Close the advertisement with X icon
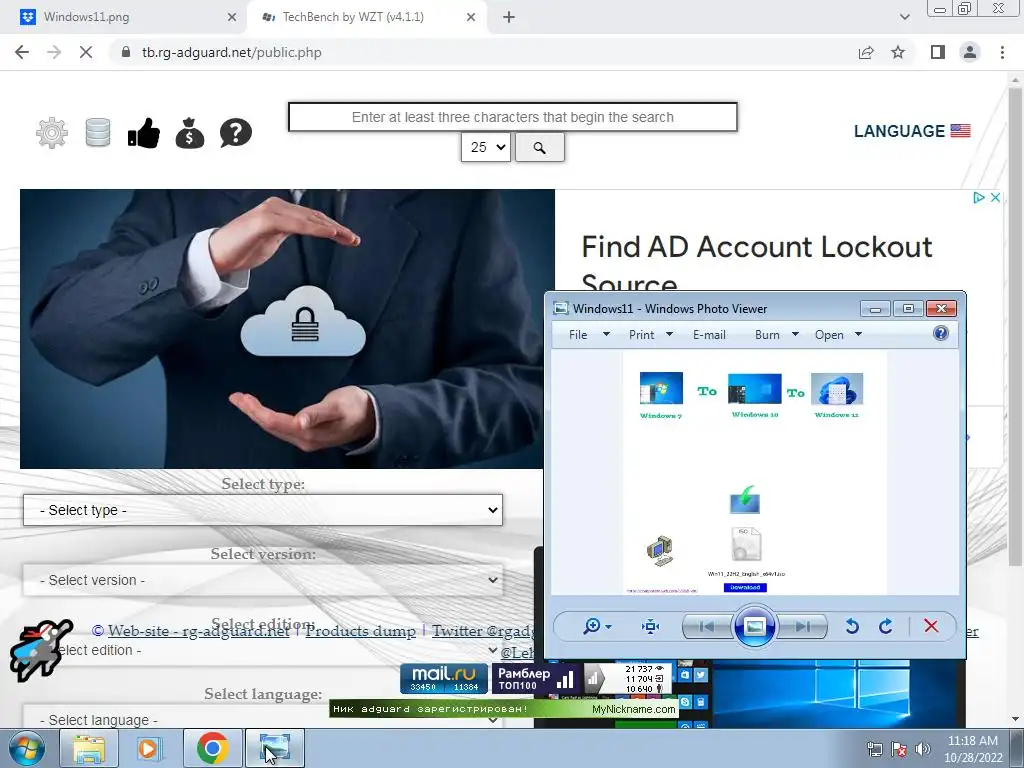 pyautogui.click(x=995, y=197)
